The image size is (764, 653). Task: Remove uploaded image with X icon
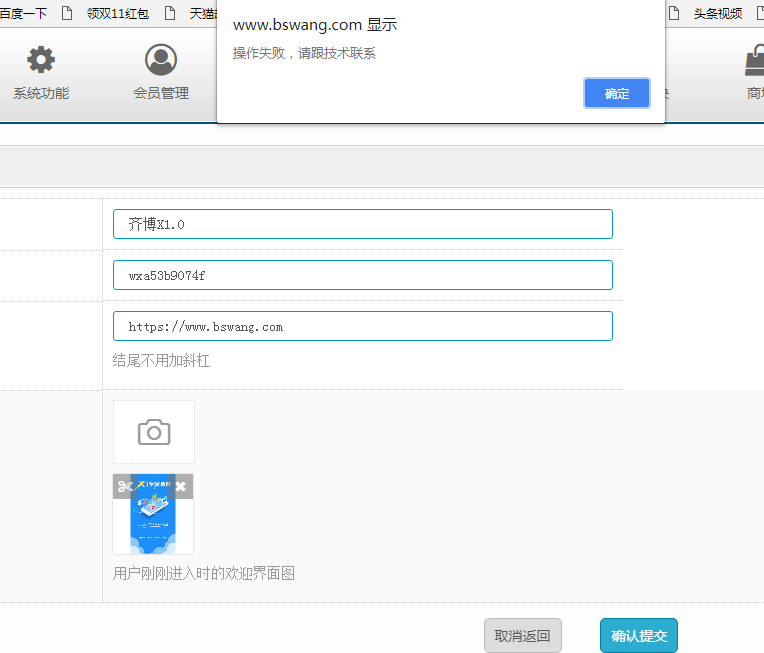point(181,487)
